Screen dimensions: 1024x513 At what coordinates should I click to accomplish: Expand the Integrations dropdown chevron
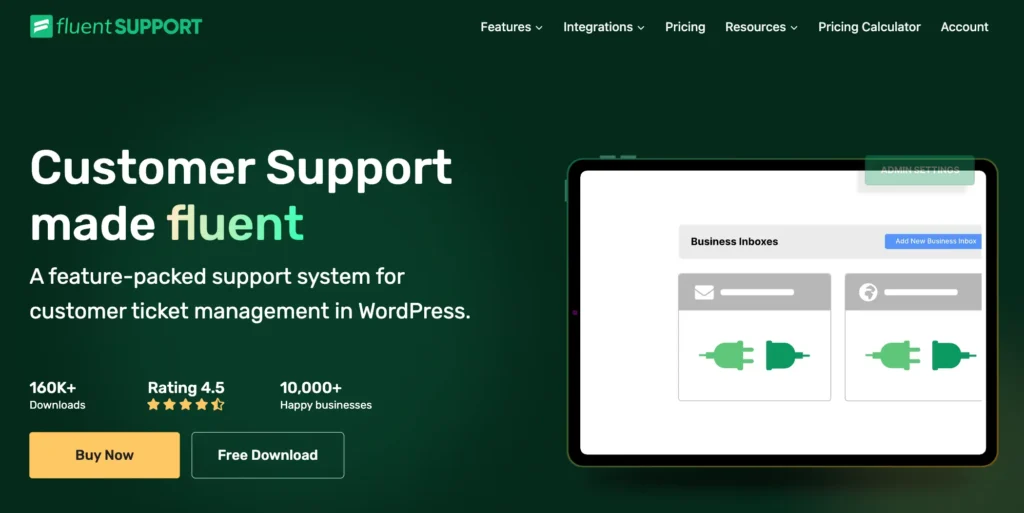coord(641,28)
